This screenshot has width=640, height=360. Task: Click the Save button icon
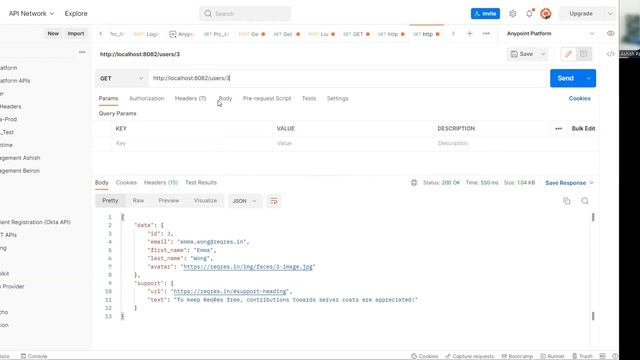[522, 54]
